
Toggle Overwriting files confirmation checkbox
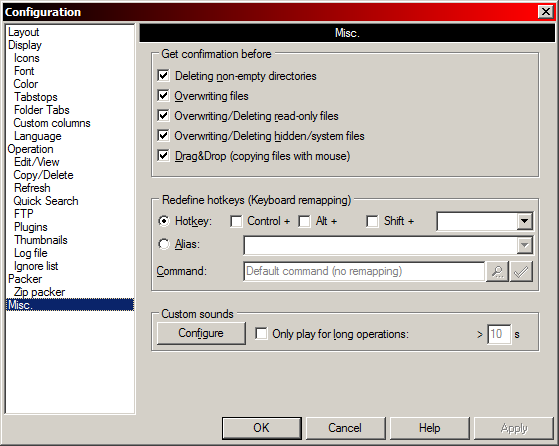pyautogui.click(x=163, y=96)
